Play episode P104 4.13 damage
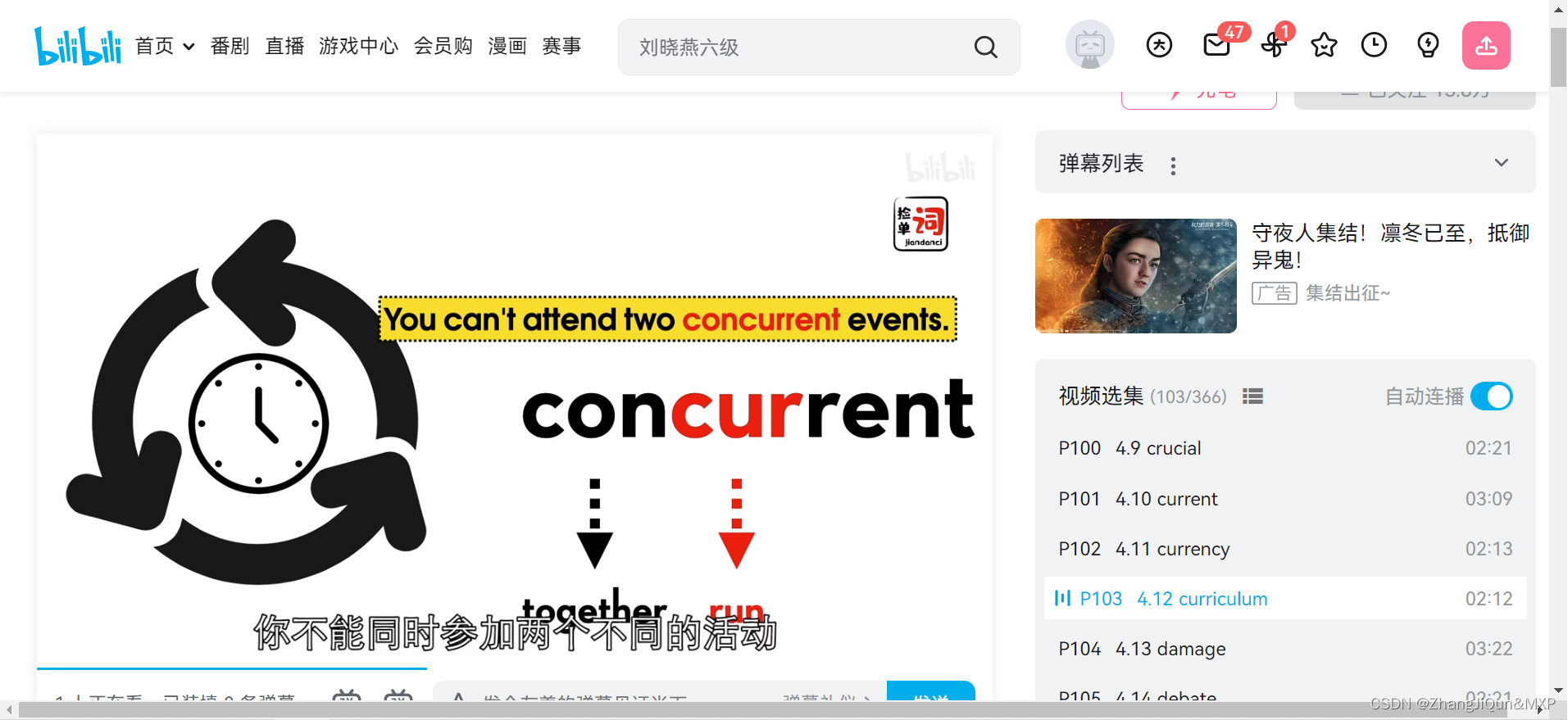This screenshot has height=720, width=1568. point(1285,649)
